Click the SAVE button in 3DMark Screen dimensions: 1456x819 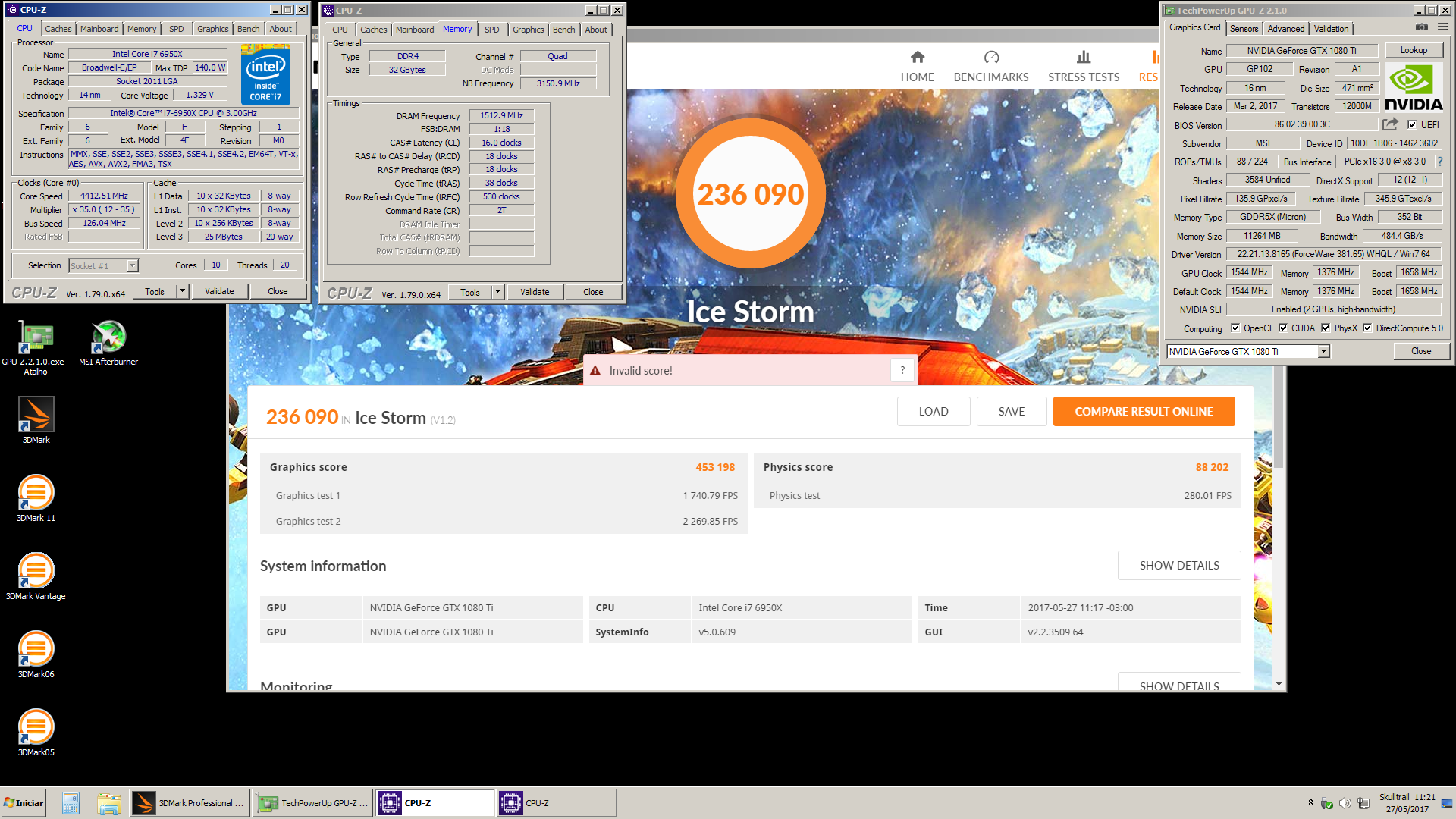[x=1012, y=412]
